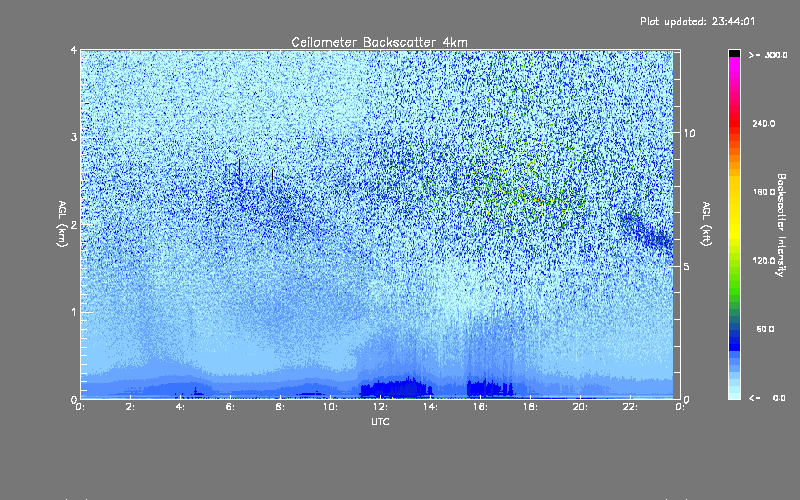Click the '22:' hour tick label

click(630, 407)
